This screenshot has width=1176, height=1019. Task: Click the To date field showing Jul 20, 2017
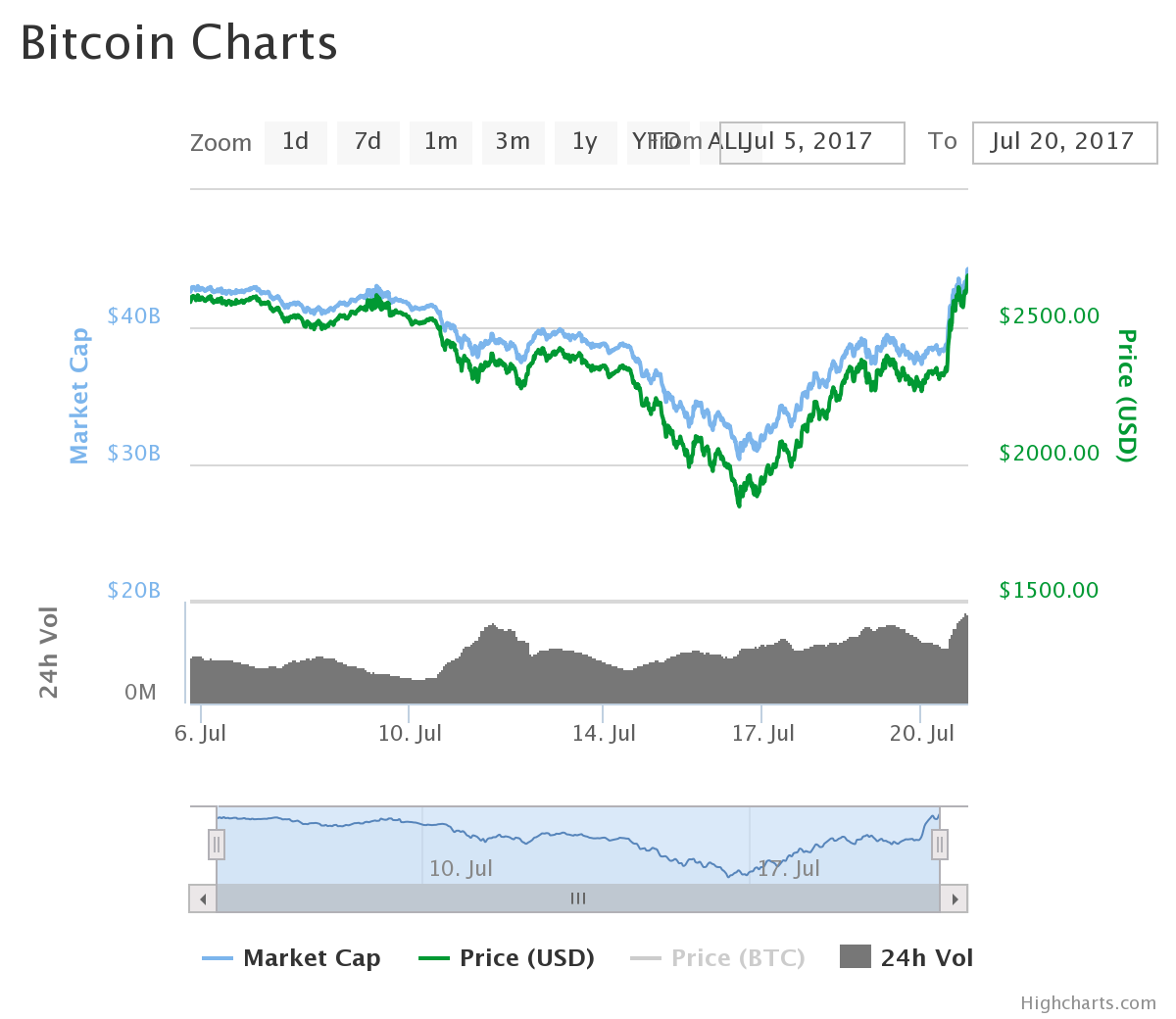(1064, 142)
